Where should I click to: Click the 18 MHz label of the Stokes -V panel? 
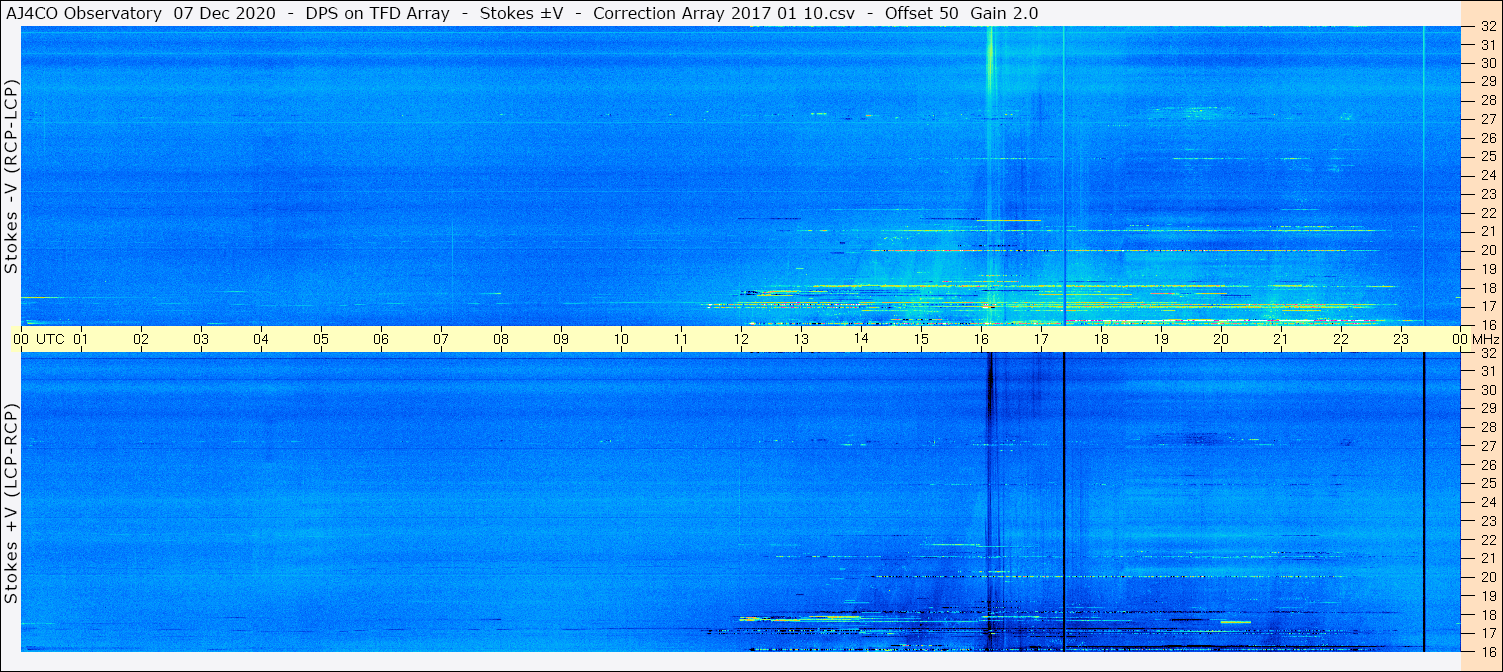pos(1487,288)
